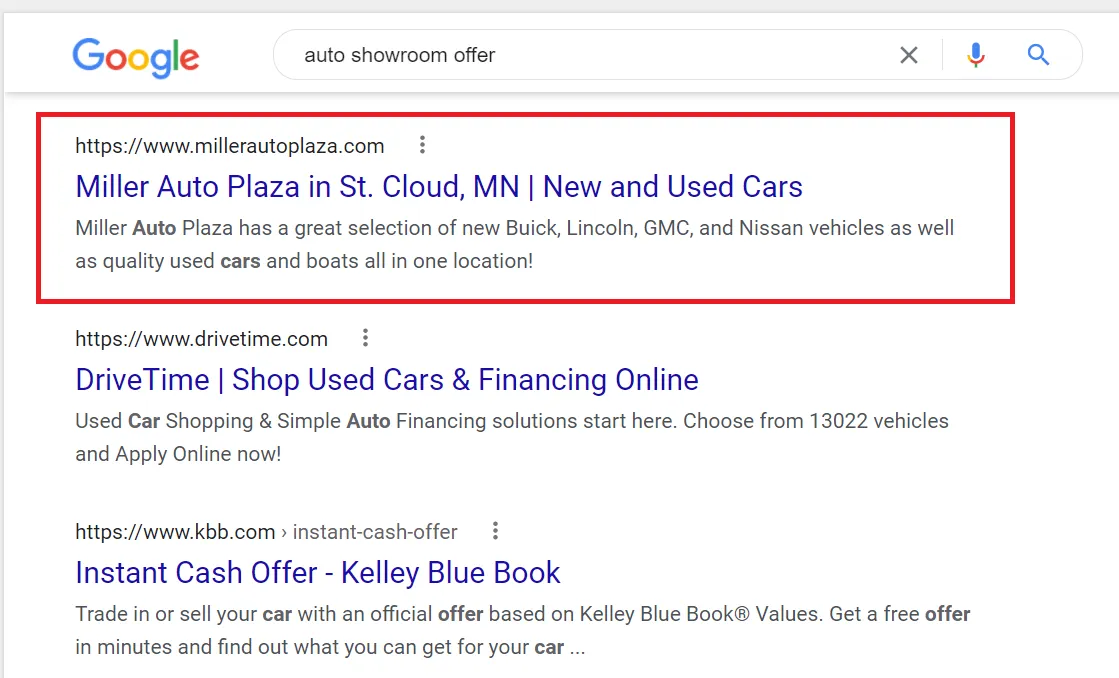Click the https://www.drivetime.com URL
This screenshot has width=1119, height=678.
(x=202, y=339)
